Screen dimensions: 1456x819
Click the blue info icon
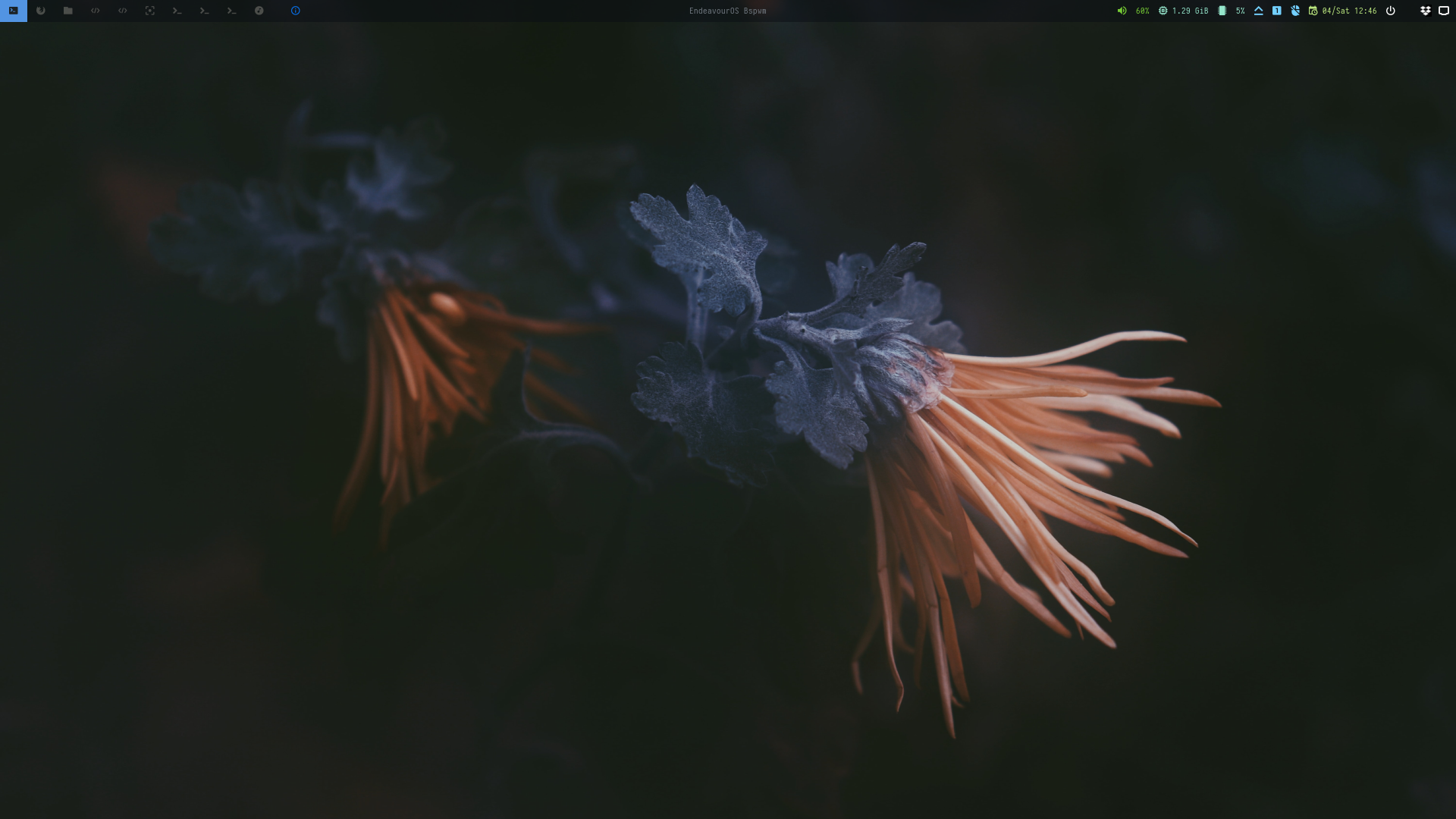[x=296, y=11]
